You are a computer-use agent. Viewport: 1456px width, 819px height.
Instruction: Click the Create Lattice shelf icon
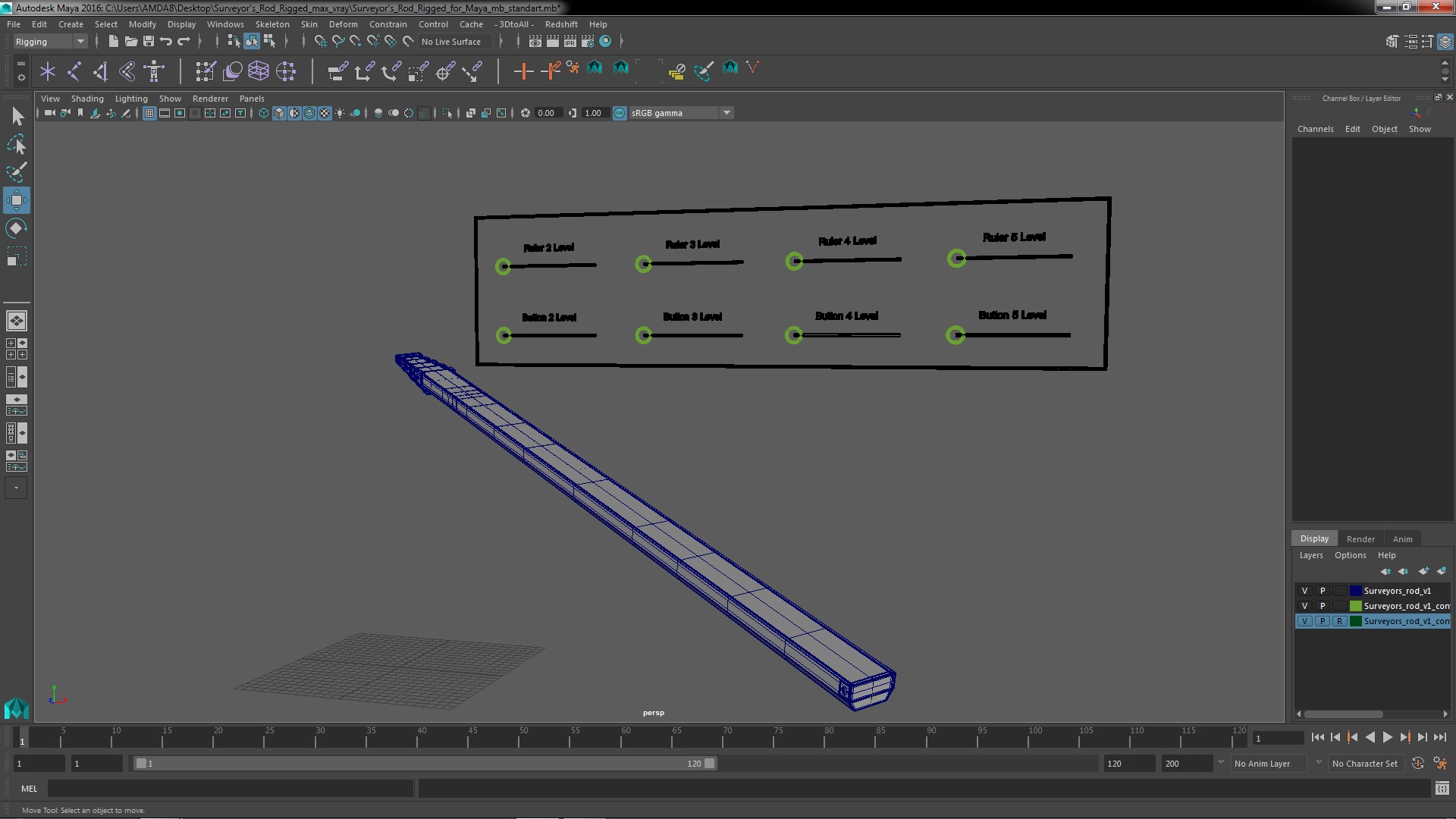coord(259,71)
